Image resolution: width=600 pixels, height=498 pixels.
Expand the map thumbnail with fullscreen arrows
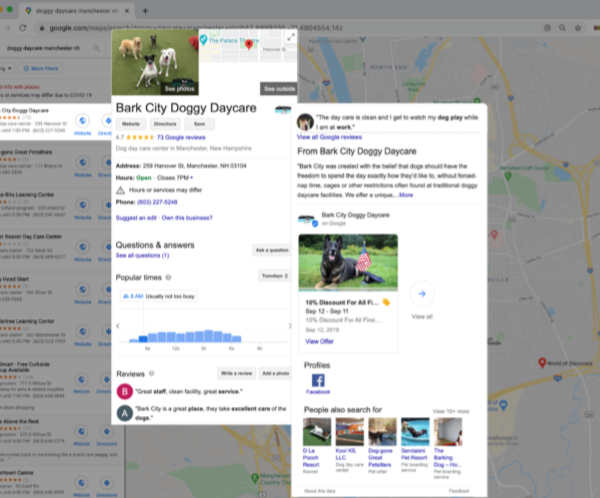tap(290, 37)
